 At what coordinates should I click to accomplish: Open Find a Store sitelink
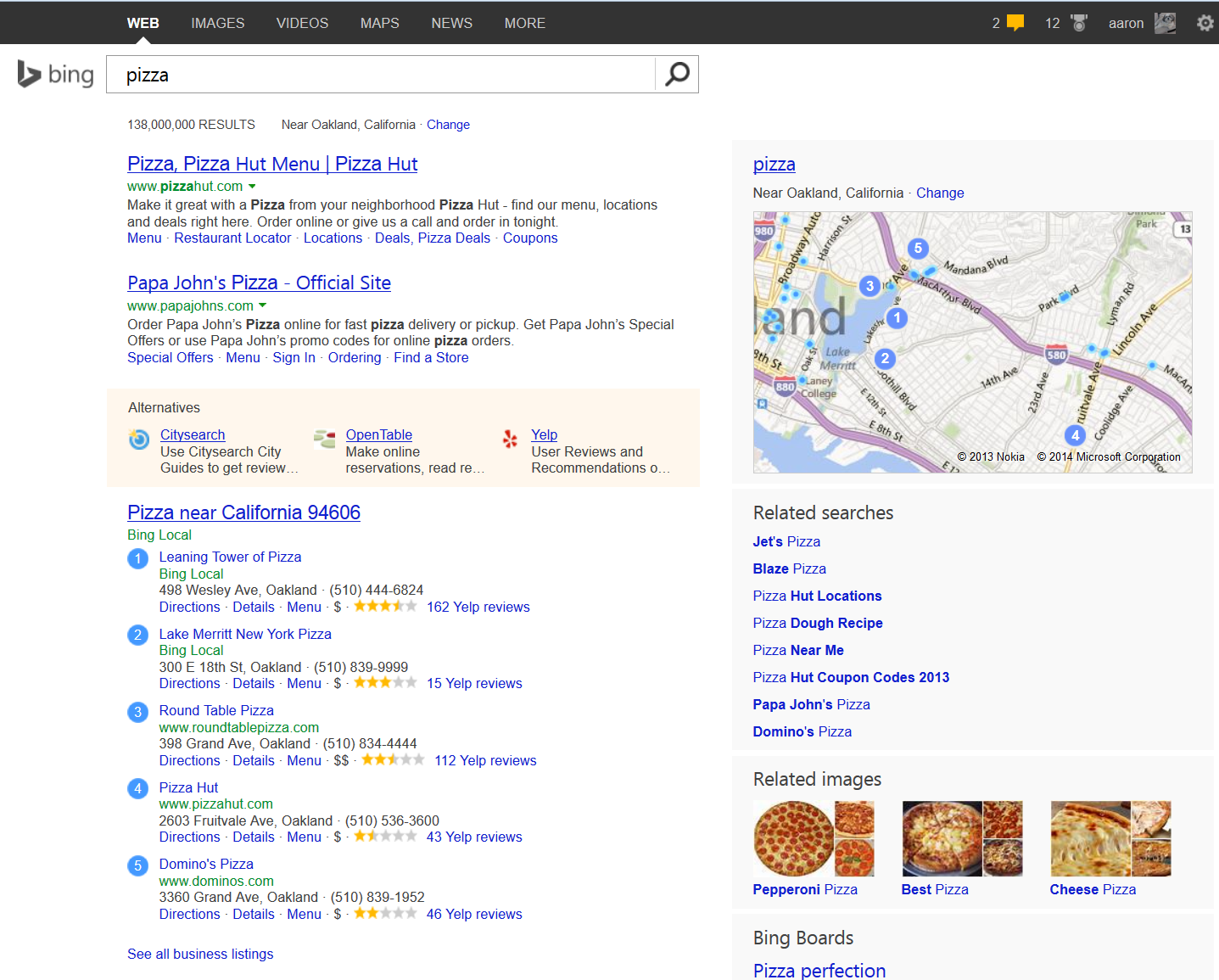[431, 358]
